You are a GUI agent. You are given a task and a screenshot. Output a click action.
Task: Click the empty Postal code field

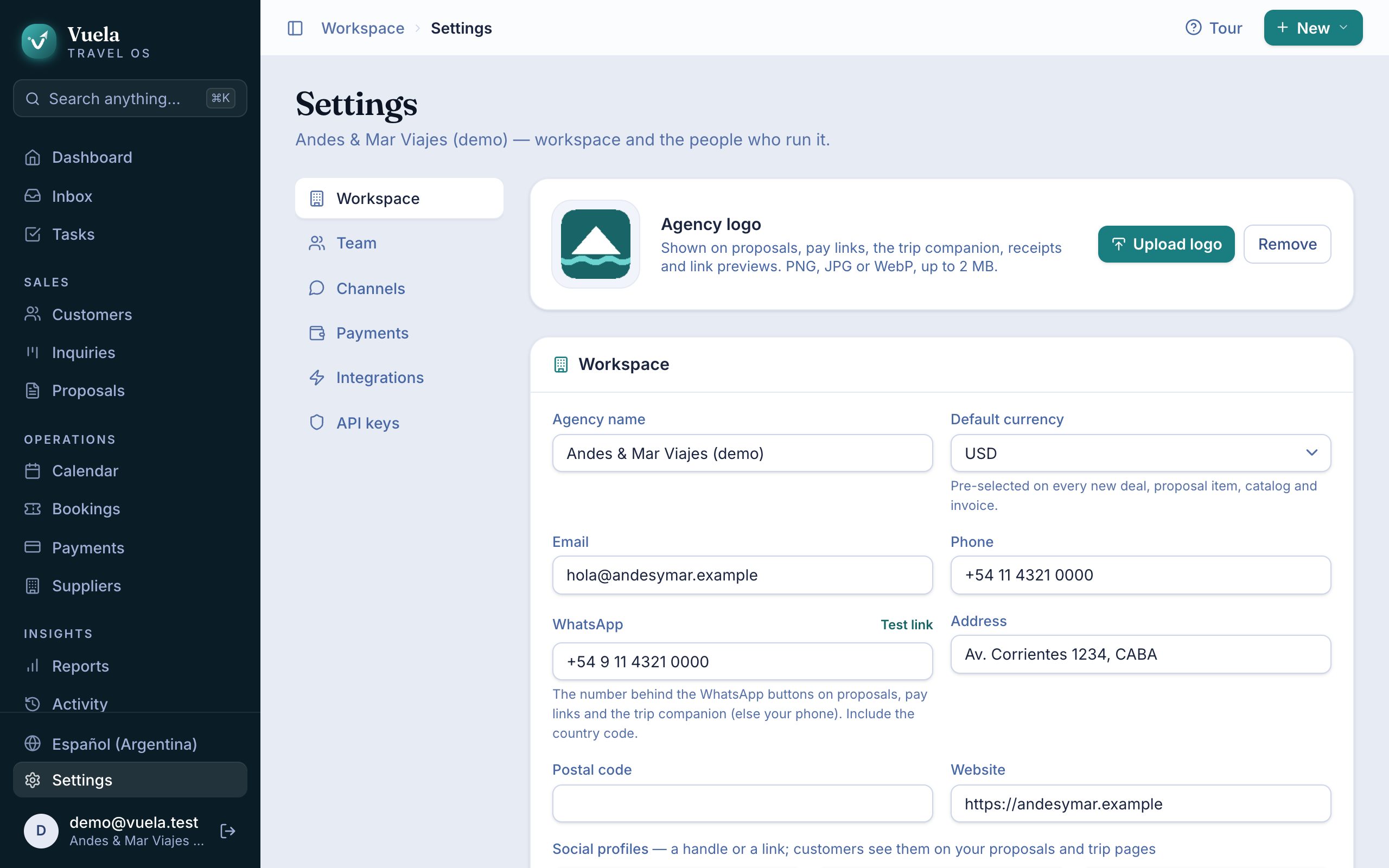click(742, 803)
